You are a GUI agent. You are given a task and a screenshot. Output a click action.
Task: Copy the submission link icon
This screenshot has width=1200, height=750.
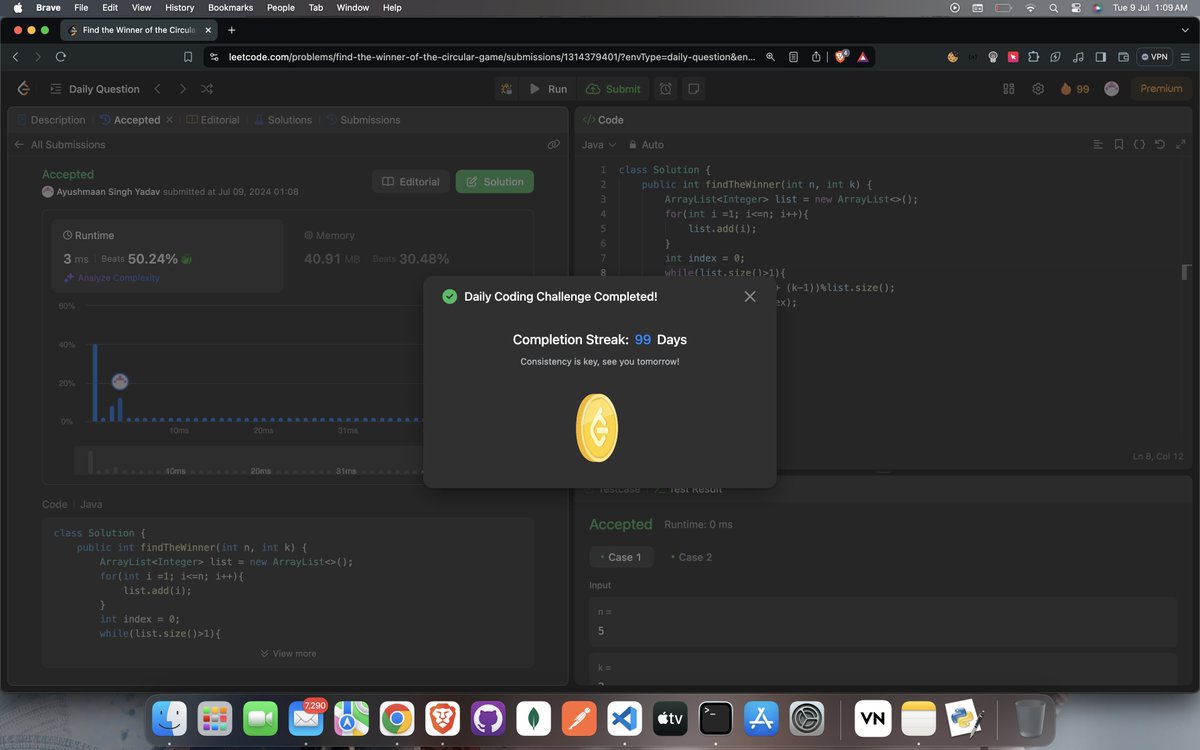click(553, 145)
